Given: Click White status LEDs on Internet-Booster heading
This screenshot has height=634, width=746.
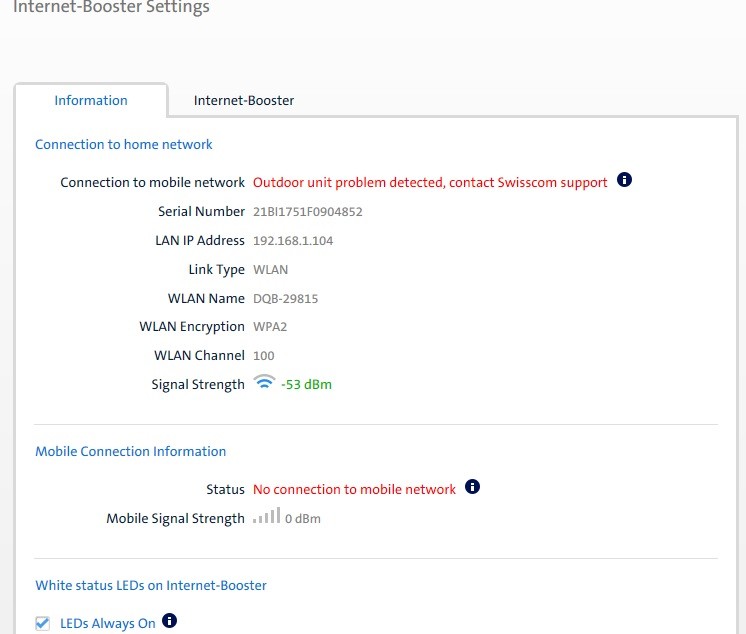Looking at the screenshot, I should tap(151, 585).
